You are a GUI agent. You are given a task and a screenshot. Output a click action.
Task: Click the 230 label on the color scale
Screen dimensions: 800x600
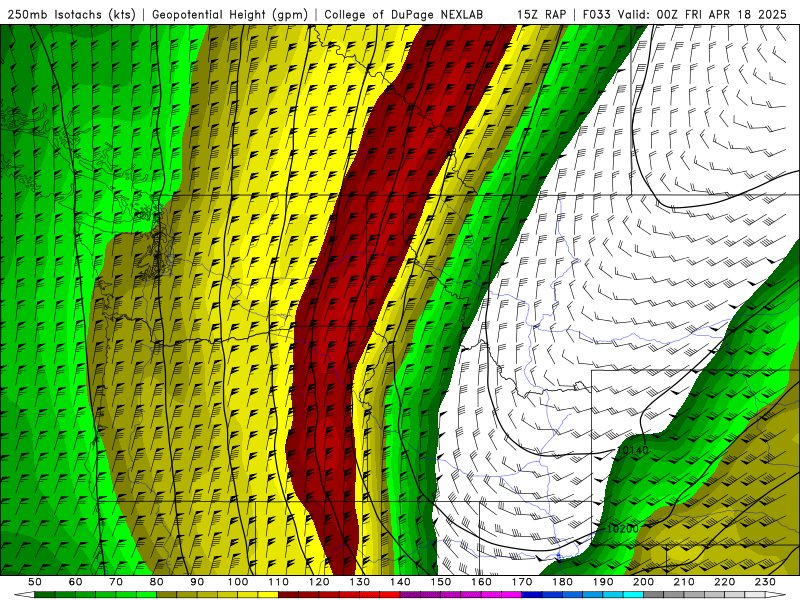point(765,582)
